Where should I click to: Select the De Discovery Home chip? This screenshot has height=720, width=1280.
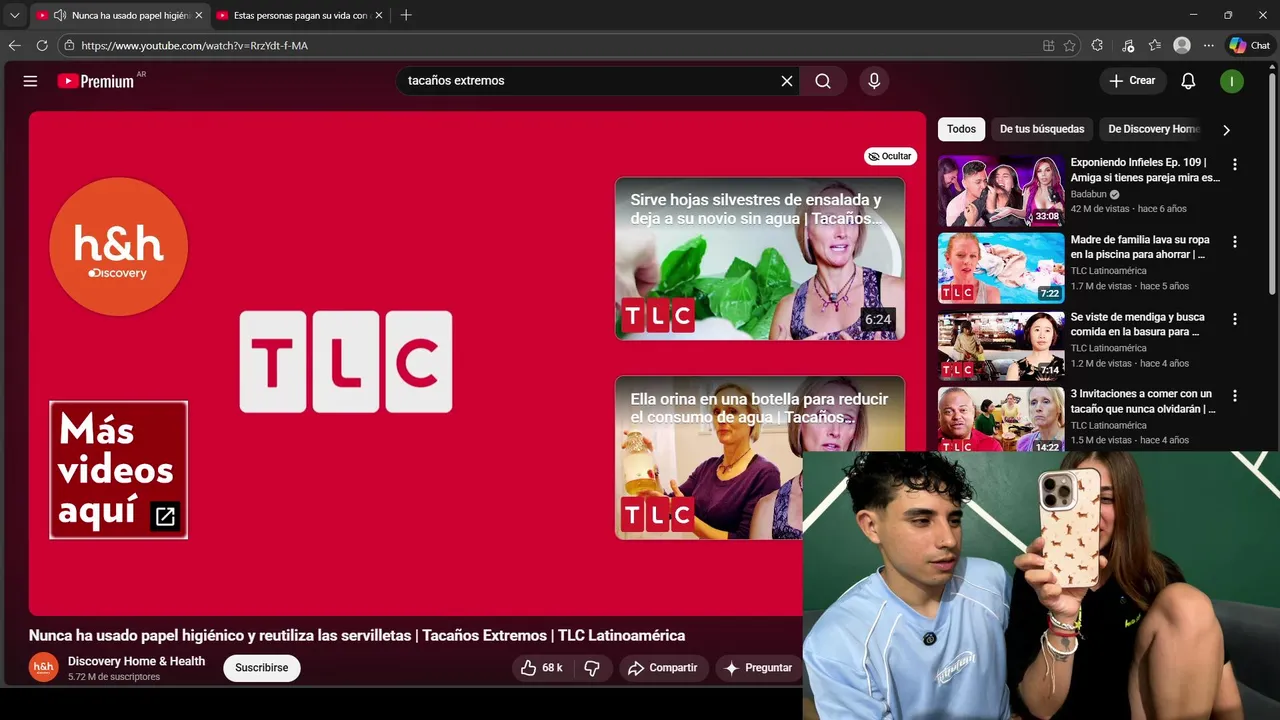point(1153,129)
